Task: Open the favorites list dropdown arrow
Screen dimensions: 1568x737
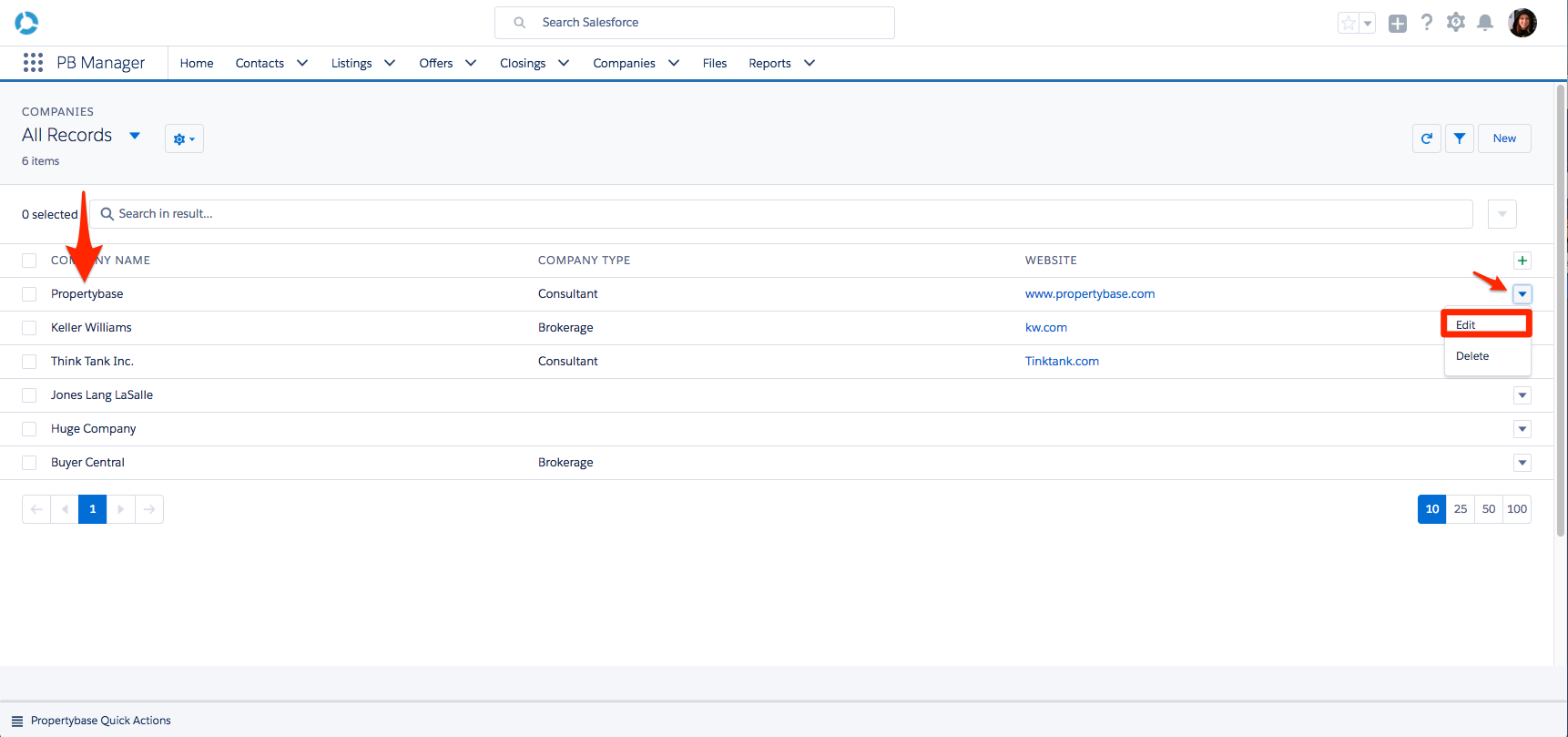Action: click(x=1368, y=24)
